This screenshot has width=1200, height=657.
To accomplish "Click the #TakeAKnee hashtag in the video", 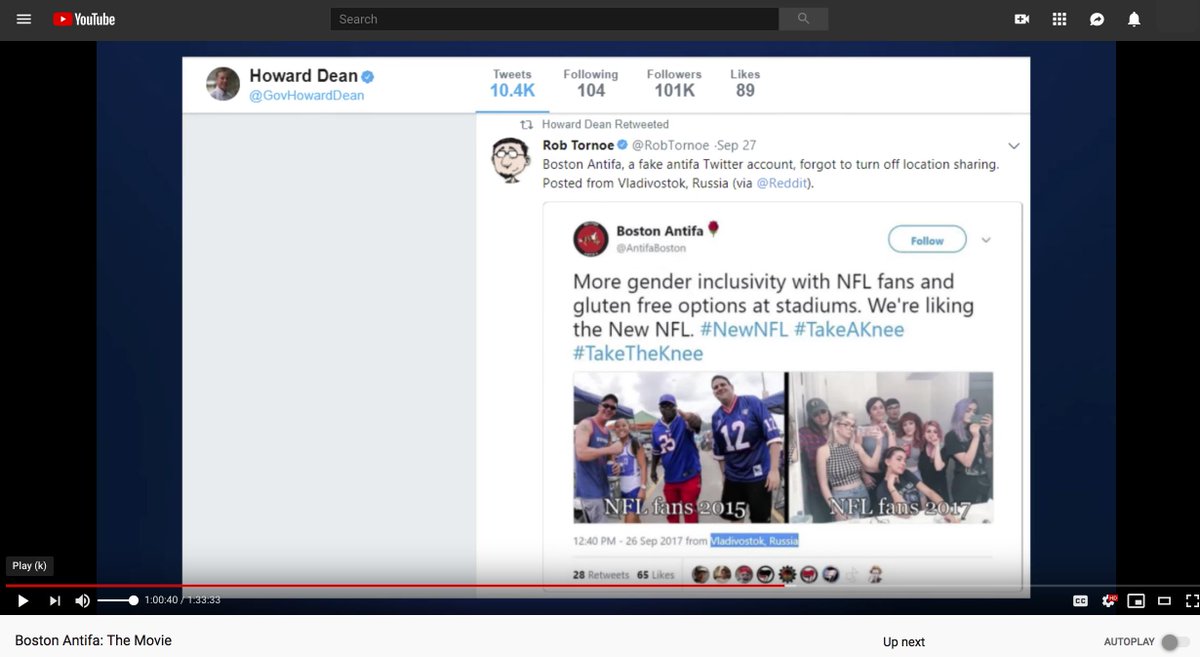I will coord(849,329).
